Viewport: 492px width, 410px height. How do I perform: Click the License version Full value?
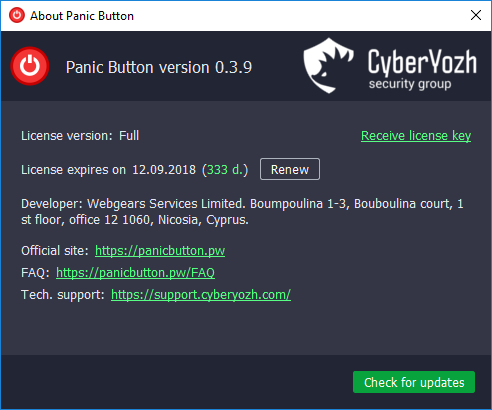[x=129, y=136]
